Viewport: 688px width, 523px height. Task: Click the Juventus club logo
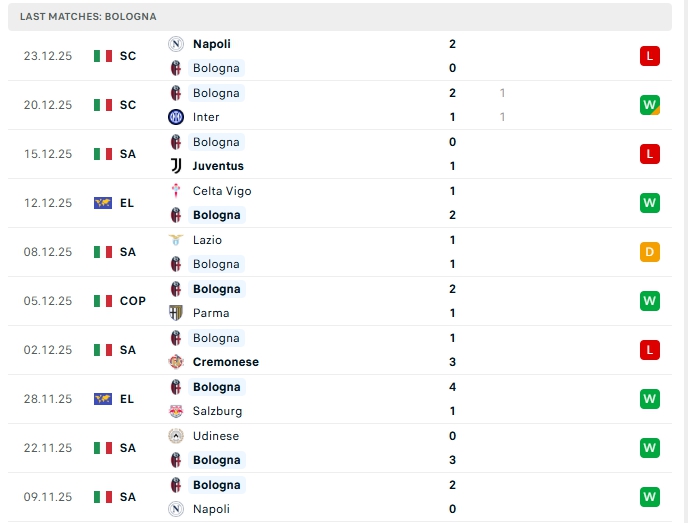coord(176,166)
